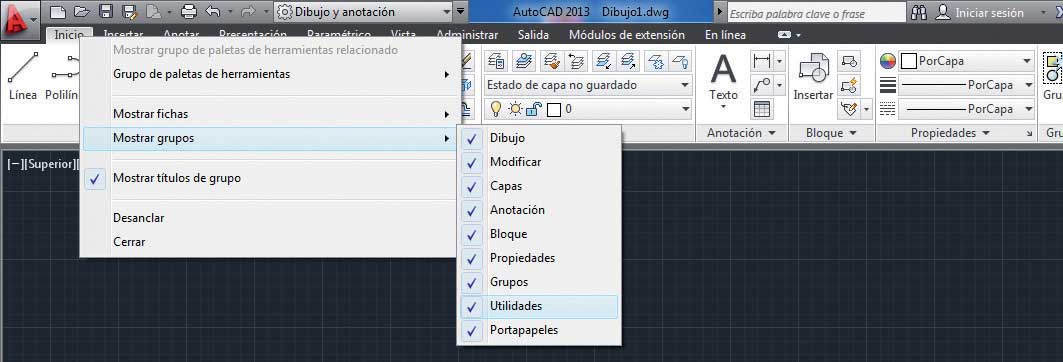Viewport: 1063px width, 362px height.
Task: Uncheck Anotación group visibility
Action: click(538, 210)
